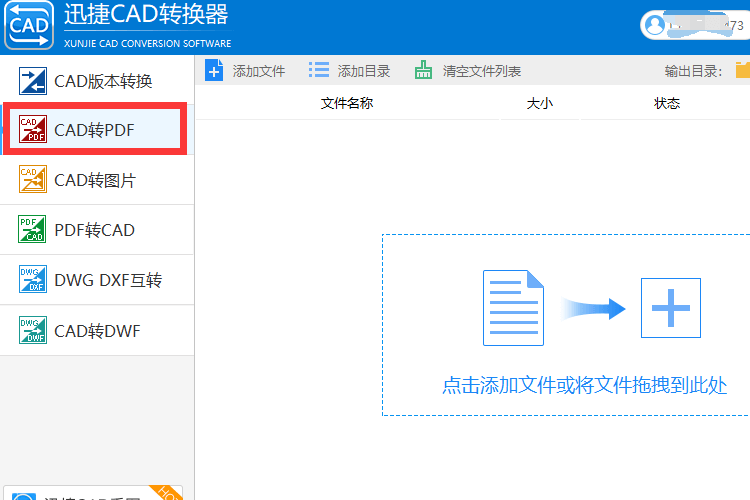The height and width of the screenshot is (500, 750).
Task: Select the CAD版本转换 menu entry
Action: point(97,80)
